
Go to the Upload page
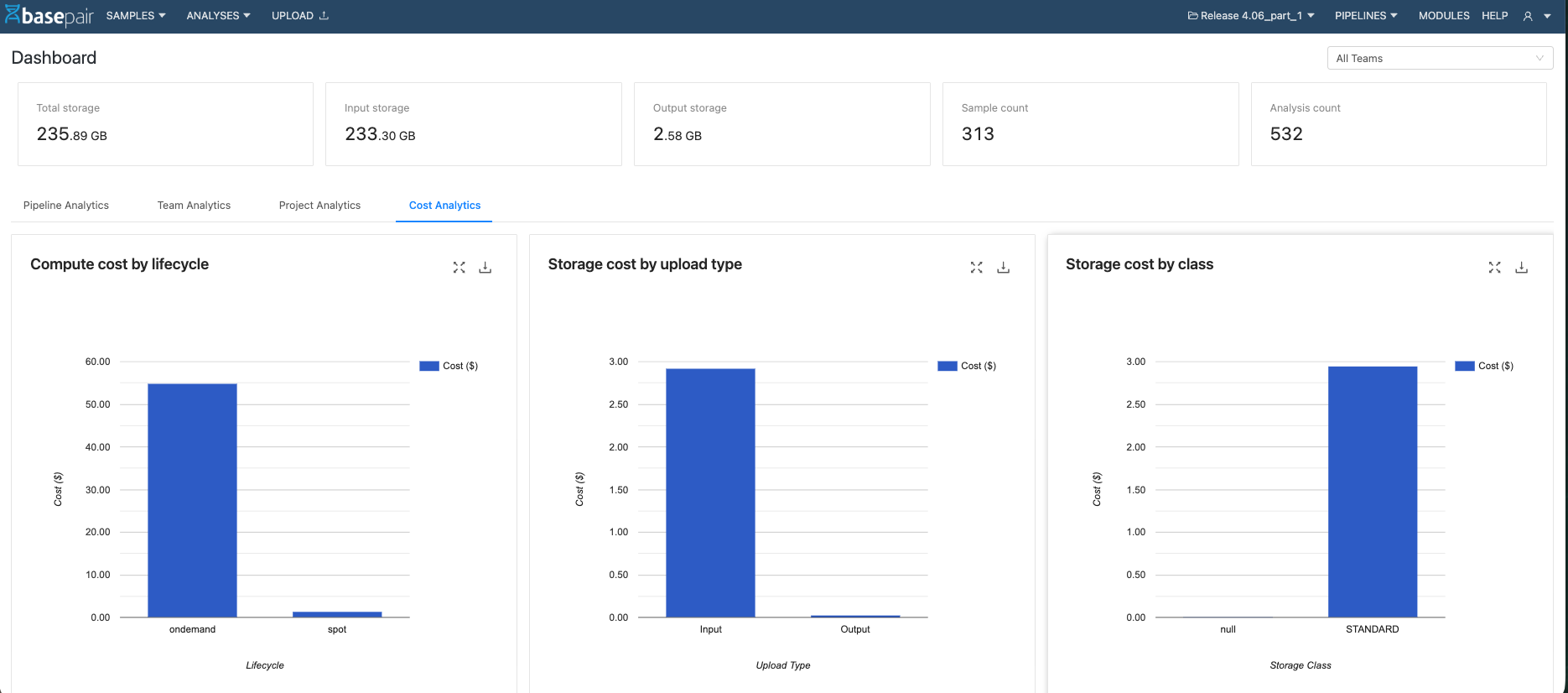299,16
